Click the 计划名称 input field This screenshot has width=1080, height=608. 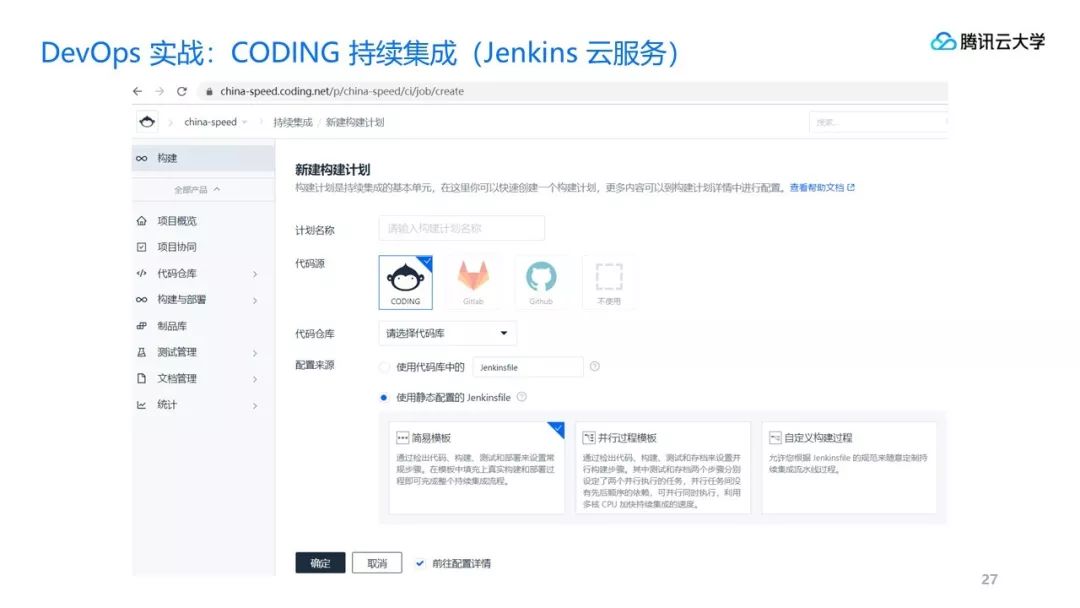click(461, 228)
